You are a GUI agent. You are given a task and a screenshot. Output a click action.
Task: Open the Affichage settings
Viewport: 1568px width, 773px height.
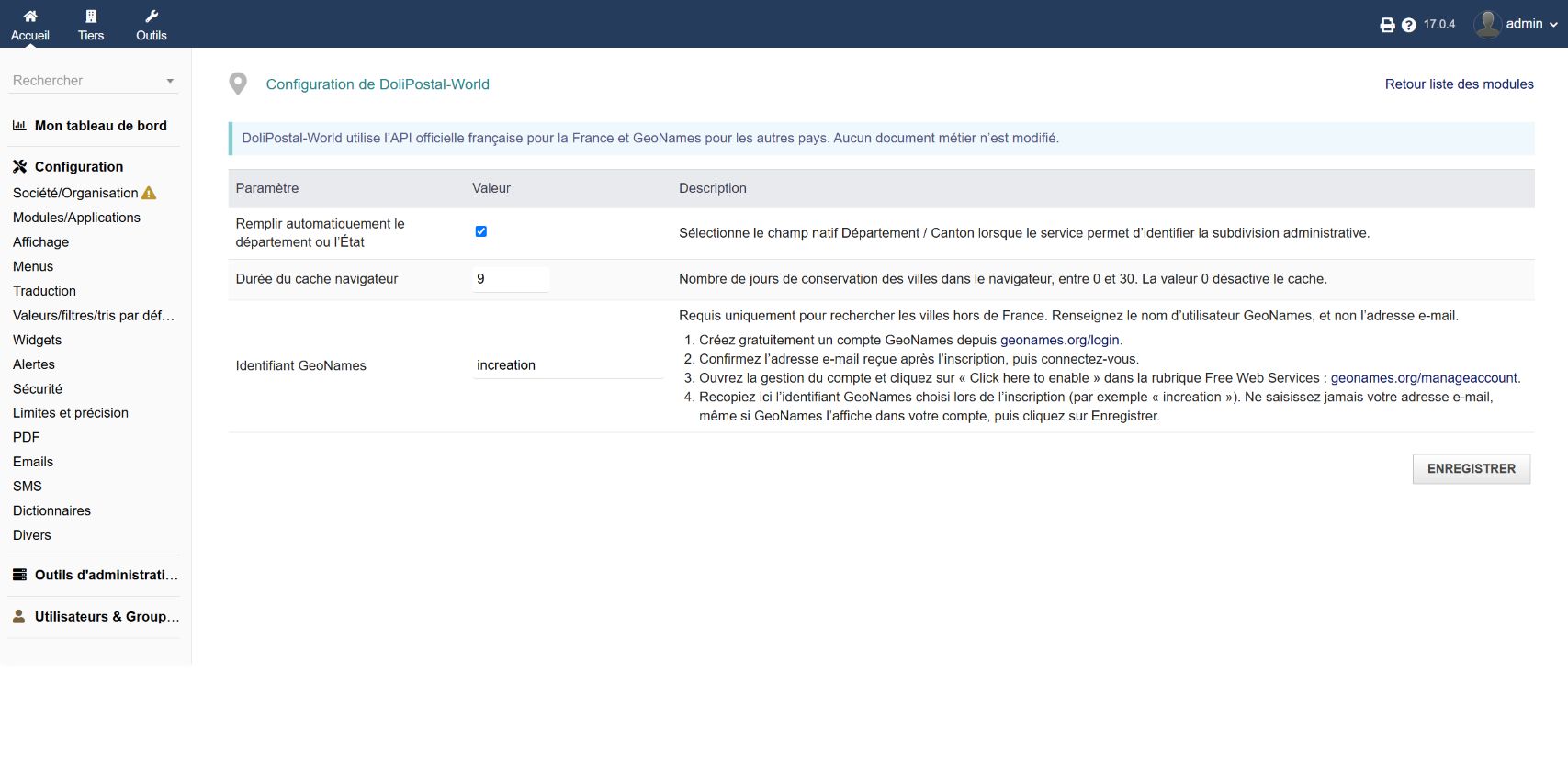coord(40,242)
